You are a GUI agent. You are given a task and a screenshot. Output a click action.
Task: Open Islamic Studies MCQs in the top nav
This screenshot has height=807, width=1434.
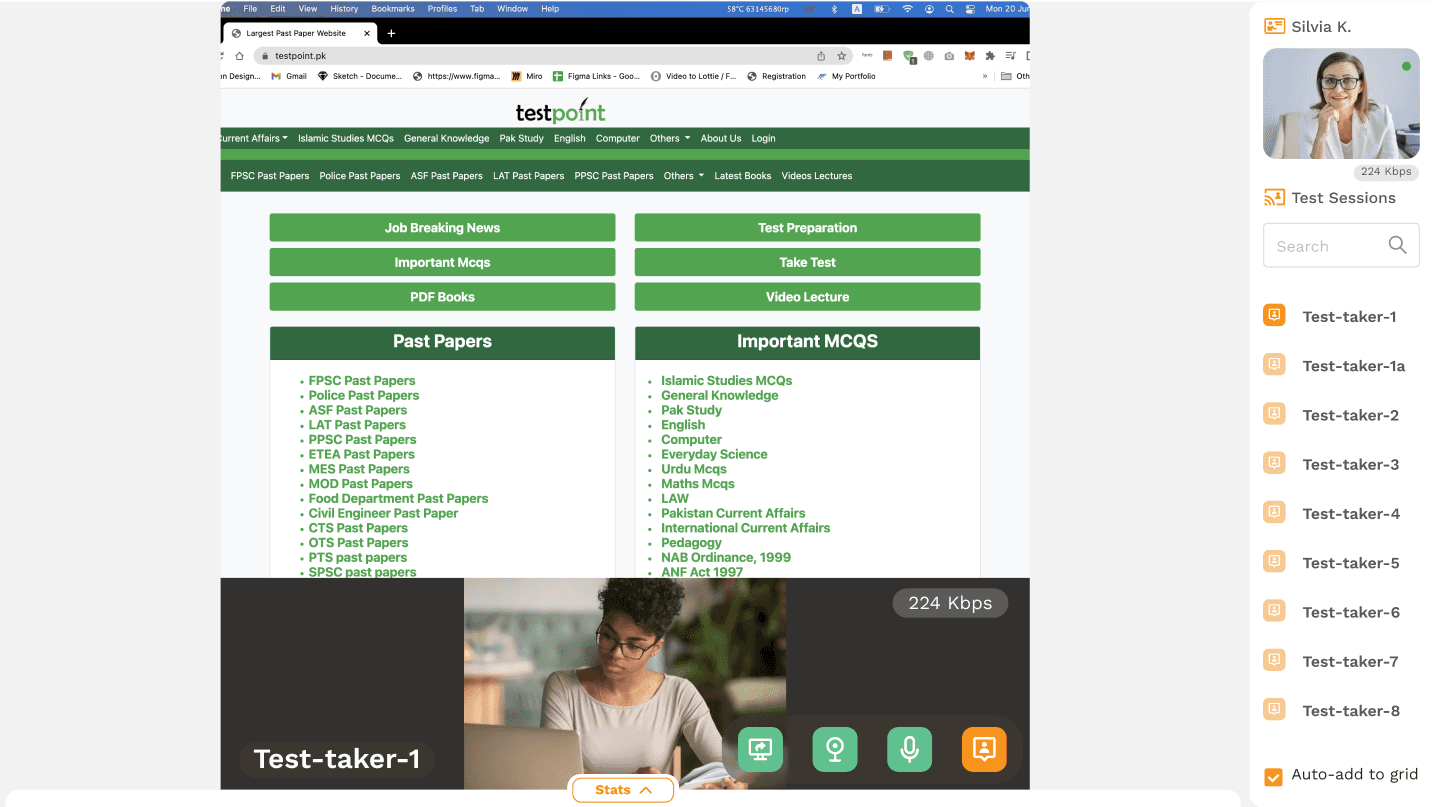pos(346,138)
